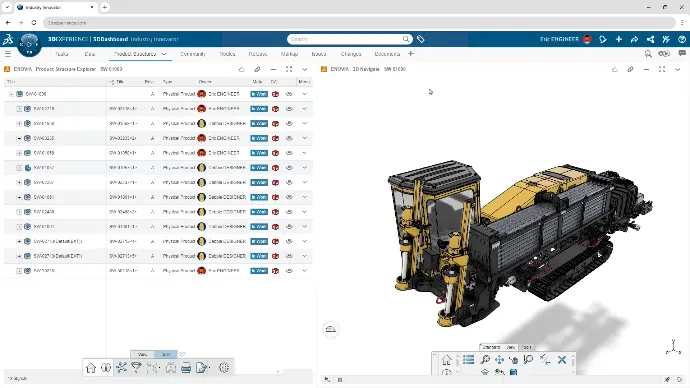Open a new browser tab
Image resolution: width=690 pixels, height=388 pixels.
coord(105,7)
